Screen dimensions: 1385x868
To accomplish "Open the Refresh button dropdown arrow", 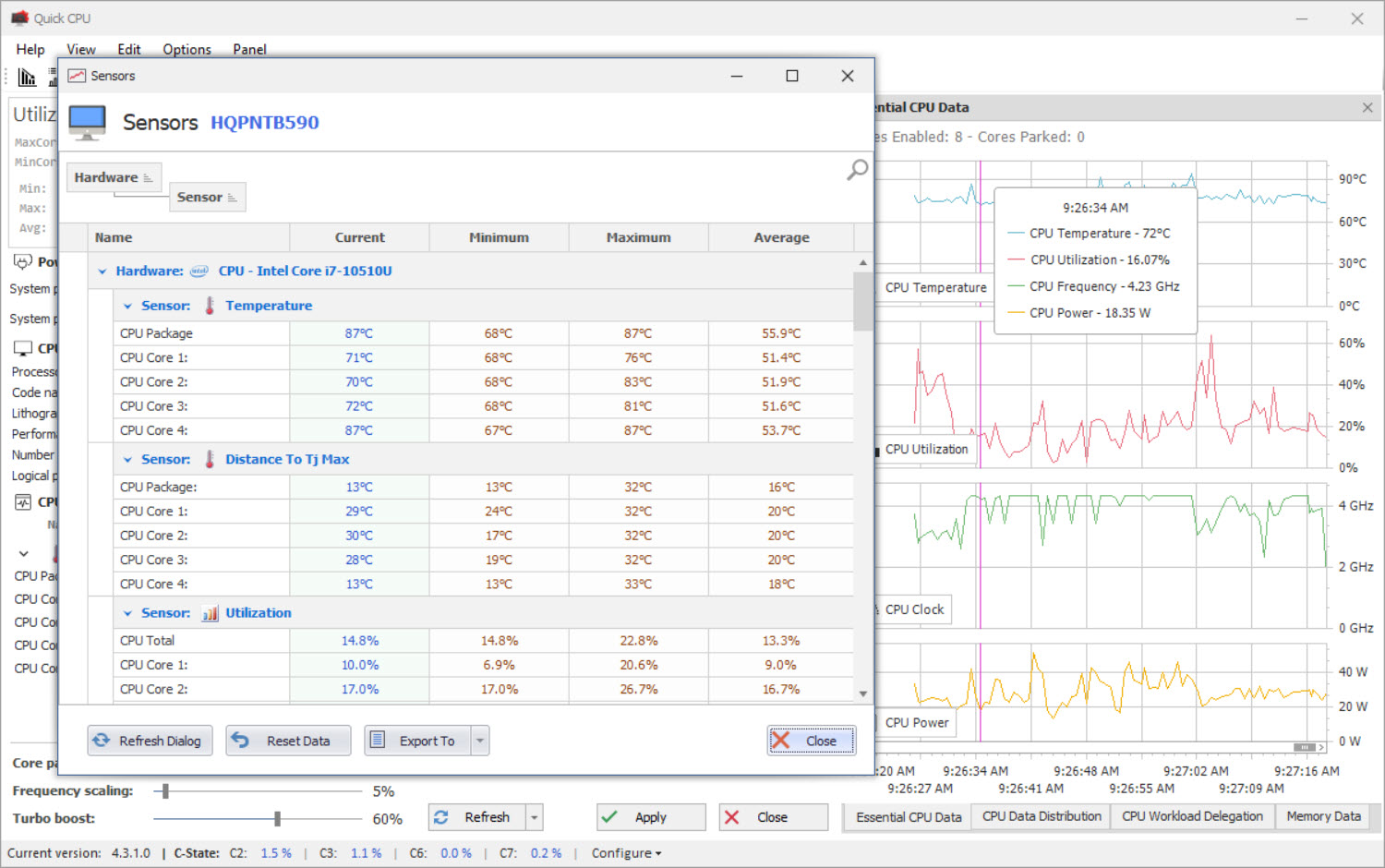I will pyautogui.click(x=534, y=817).
